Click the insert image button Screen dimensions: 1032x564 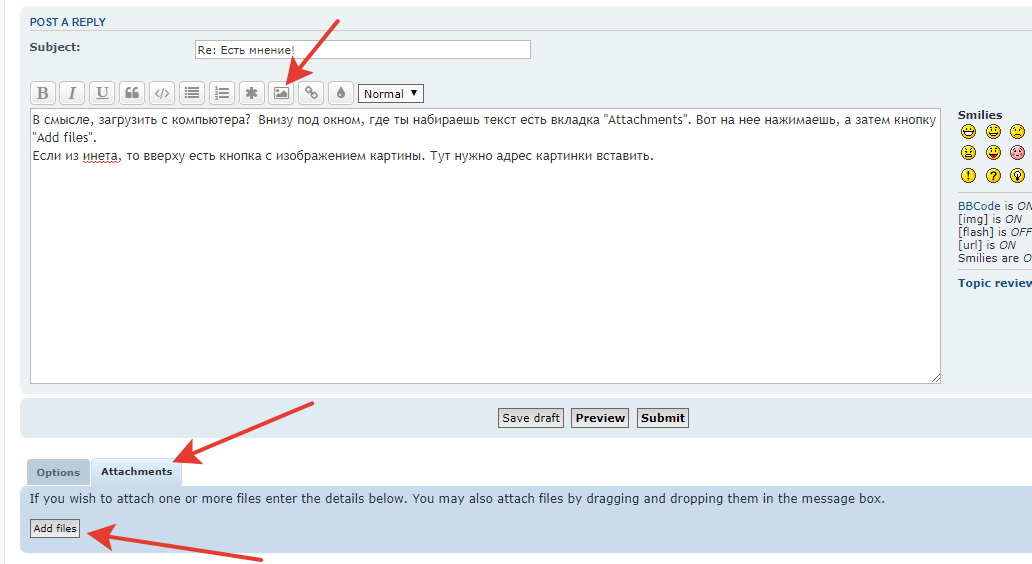pyautogui.click(x=282, y=93)
